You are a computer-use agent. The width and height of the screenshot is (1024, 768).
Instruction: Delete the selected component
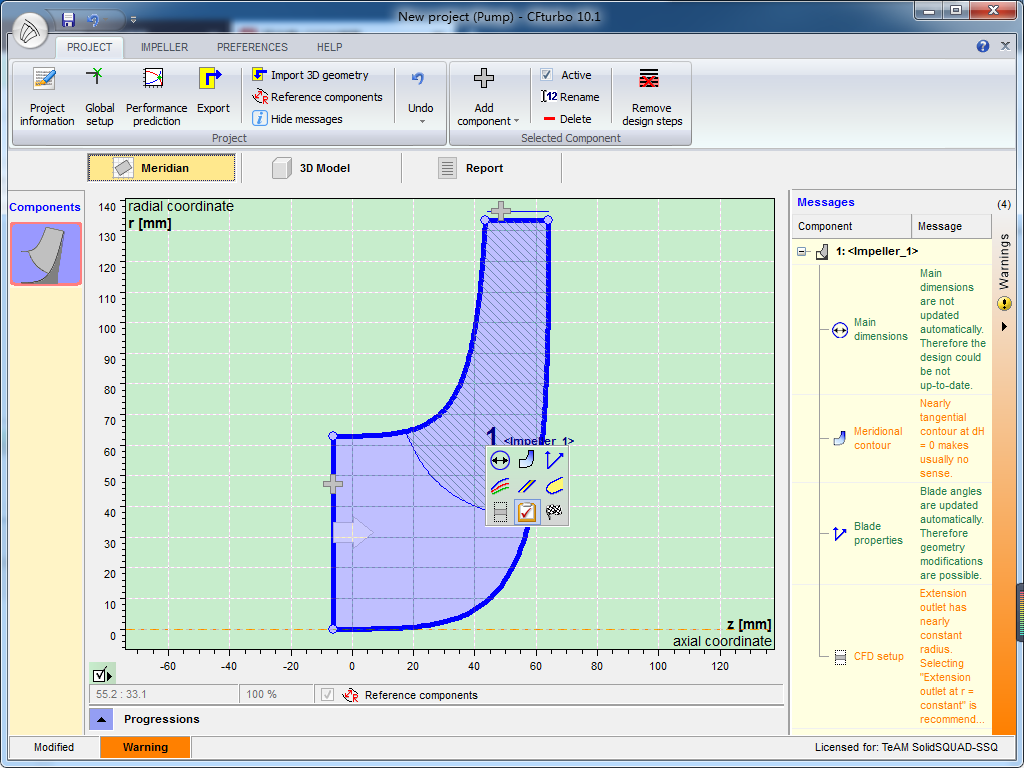pos(568,119)
